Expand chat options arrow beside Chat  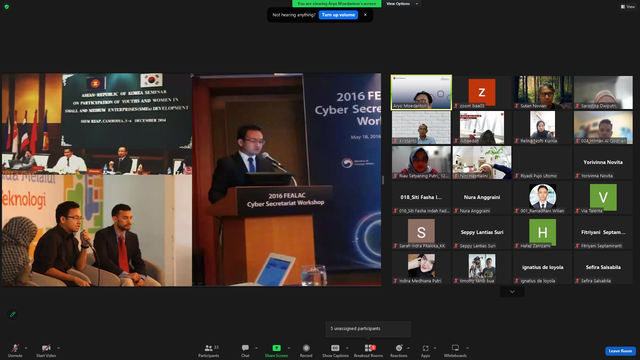pyautogui.click(x=256, y=348)
